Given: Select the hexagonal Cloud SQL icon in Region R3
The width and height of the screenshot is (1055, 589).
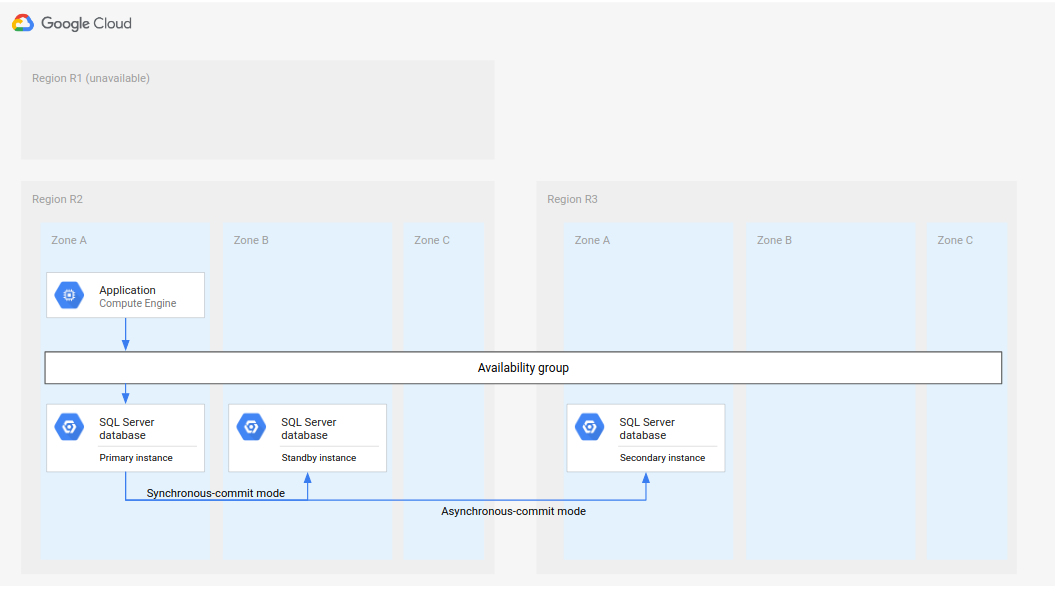Looking at the screenshot, I should click(x=589, y=426).
